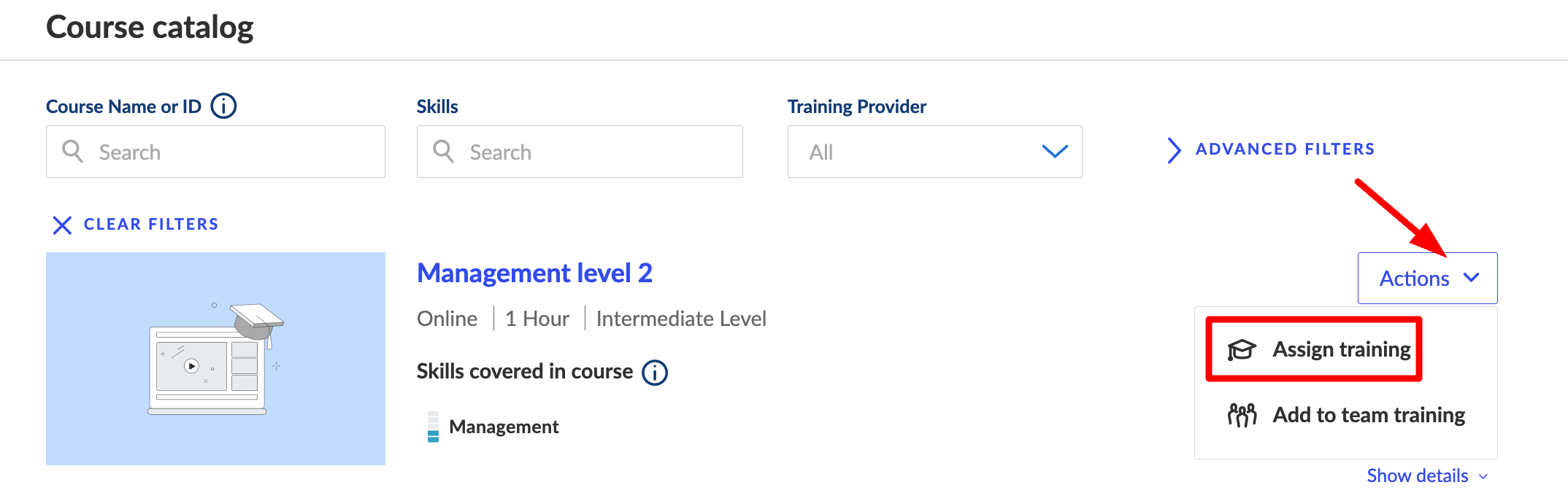Click the graduation cap Assign training icon
1568x501 pixels.
[1241, 350]
